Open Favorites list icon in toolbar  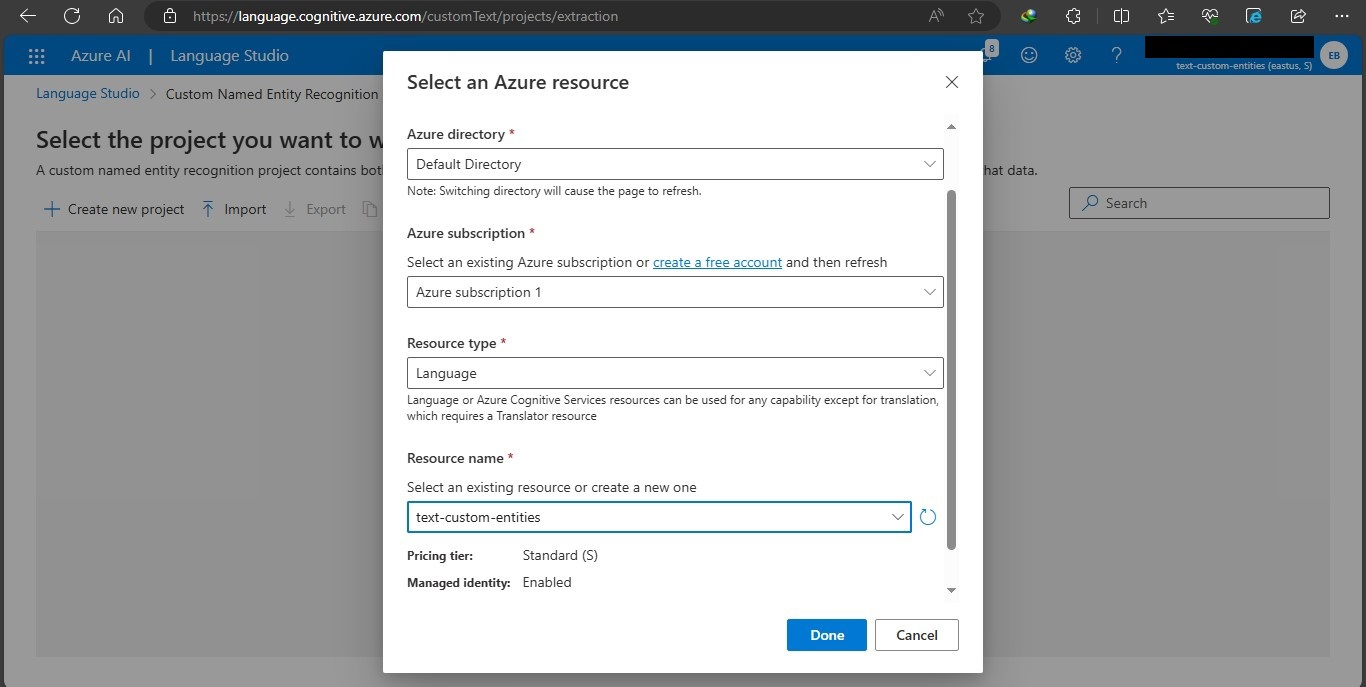pyautogui.click(x=1166, y=16)
